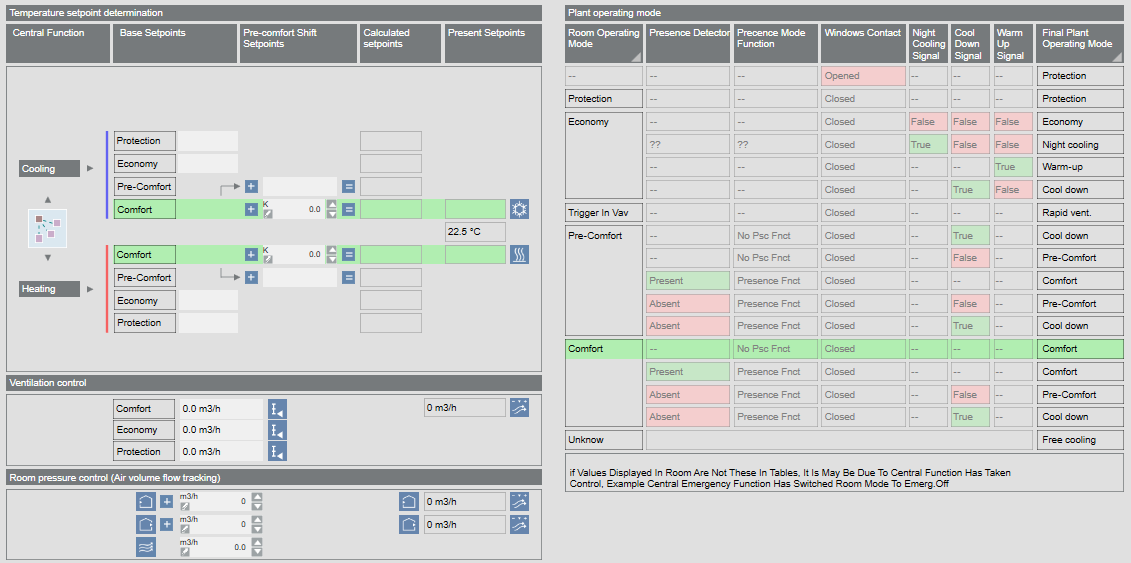1131x563 pixels.
Task: Click the airflow wave icon in Room pressure control
Action: coord(146,547)
